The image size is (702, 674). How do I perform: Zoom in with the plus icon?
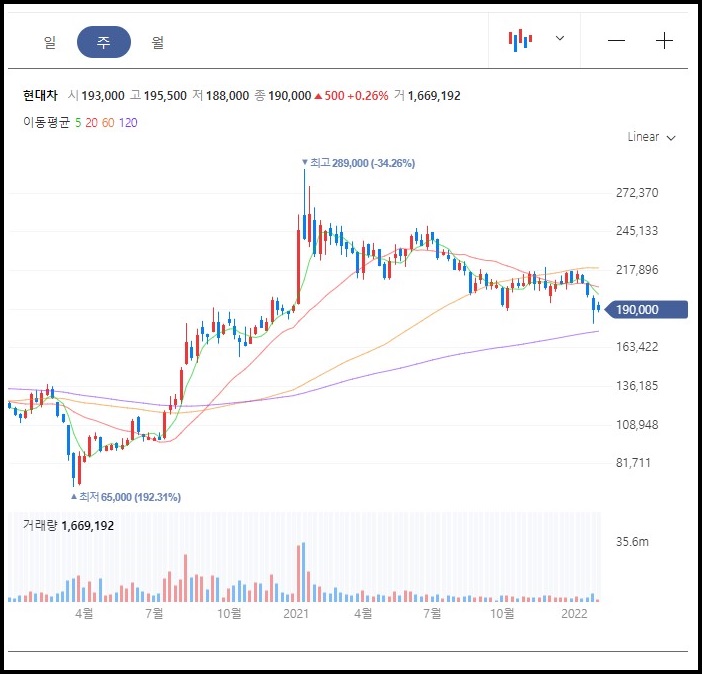(x=664, y=41)
